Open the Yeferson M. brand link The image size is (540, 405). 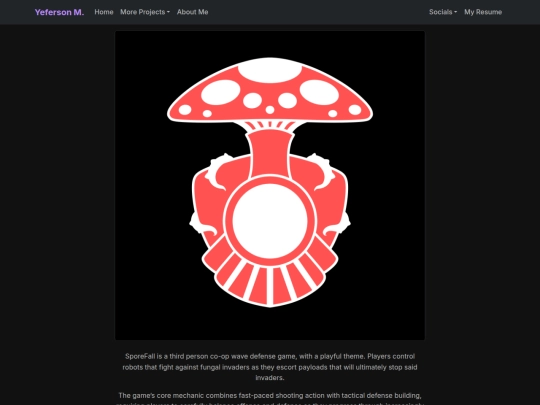click(59, 12)
